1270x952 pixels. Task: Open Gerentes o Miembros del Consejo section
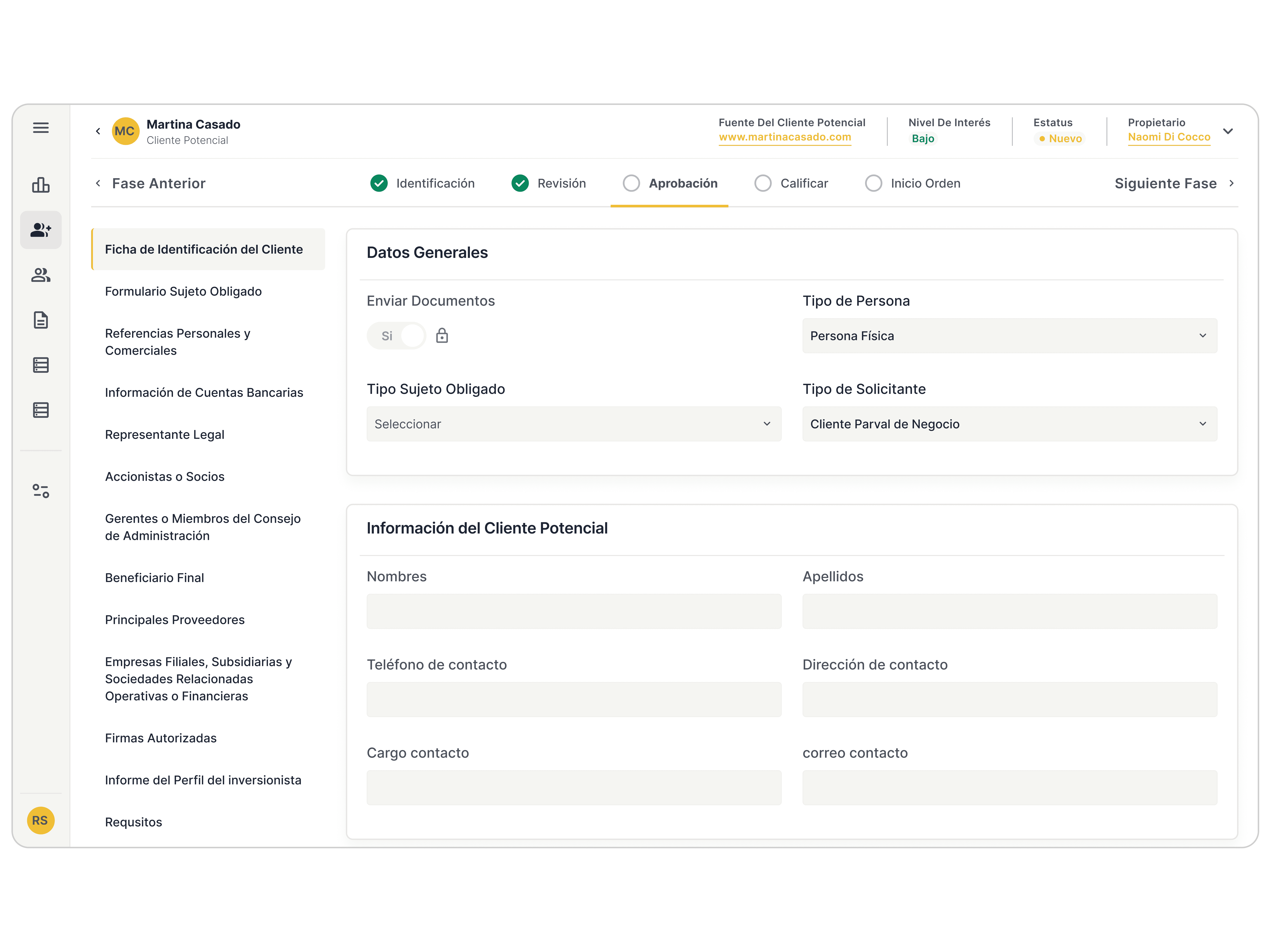tap(203, 527)
